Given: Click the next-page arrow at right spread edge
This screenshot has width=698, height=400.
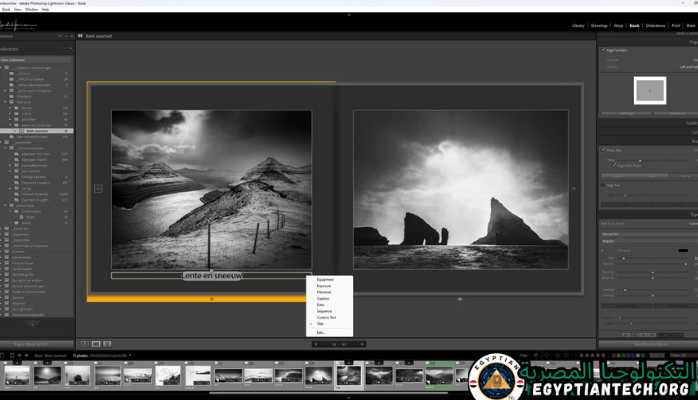Looking at the screenshot, I should click(x=574, y=188).
